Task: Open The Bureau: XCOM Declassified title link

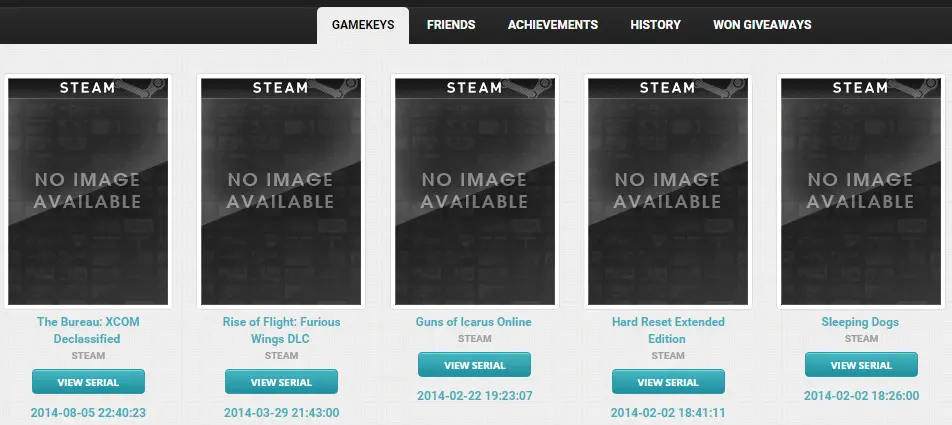Action: (x=88, y=330)
